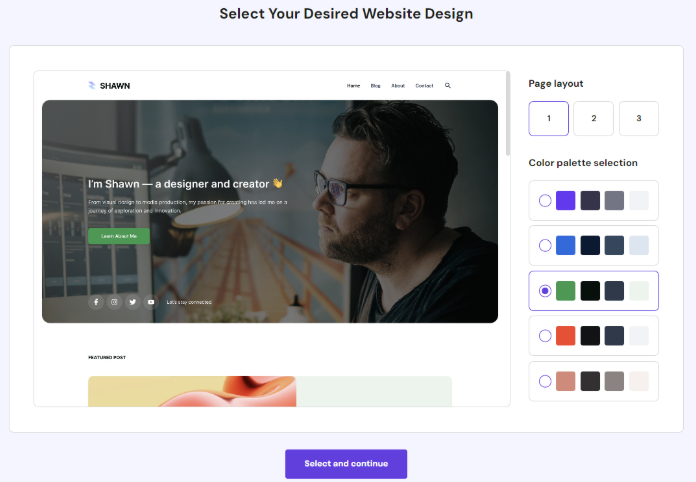Open the Blog link in preview navigation

coord(376,86)
